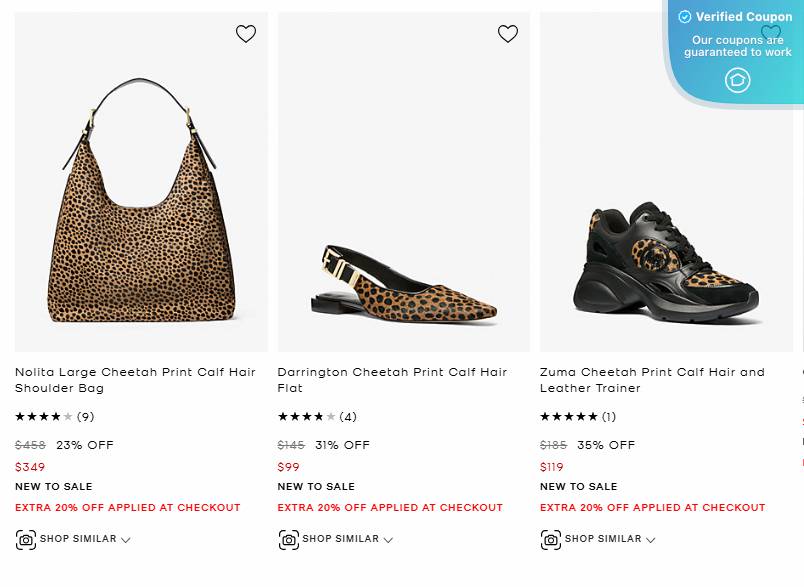Expand Shop Similar options for the Nolita bag
Viewport: 804px width, 587px height.
[126, 541]
